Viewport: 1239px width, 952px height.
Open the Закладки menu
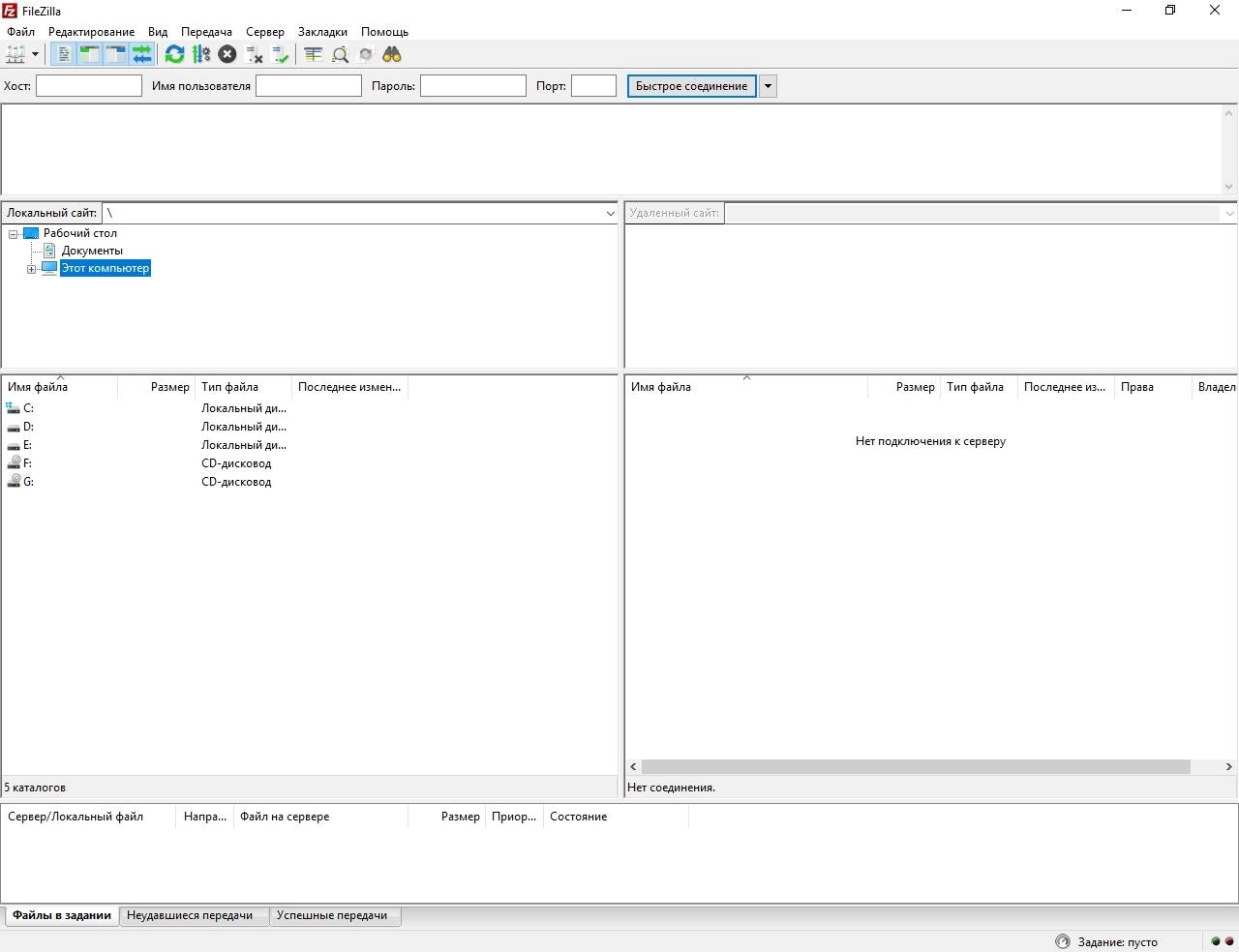pos(322,32)
